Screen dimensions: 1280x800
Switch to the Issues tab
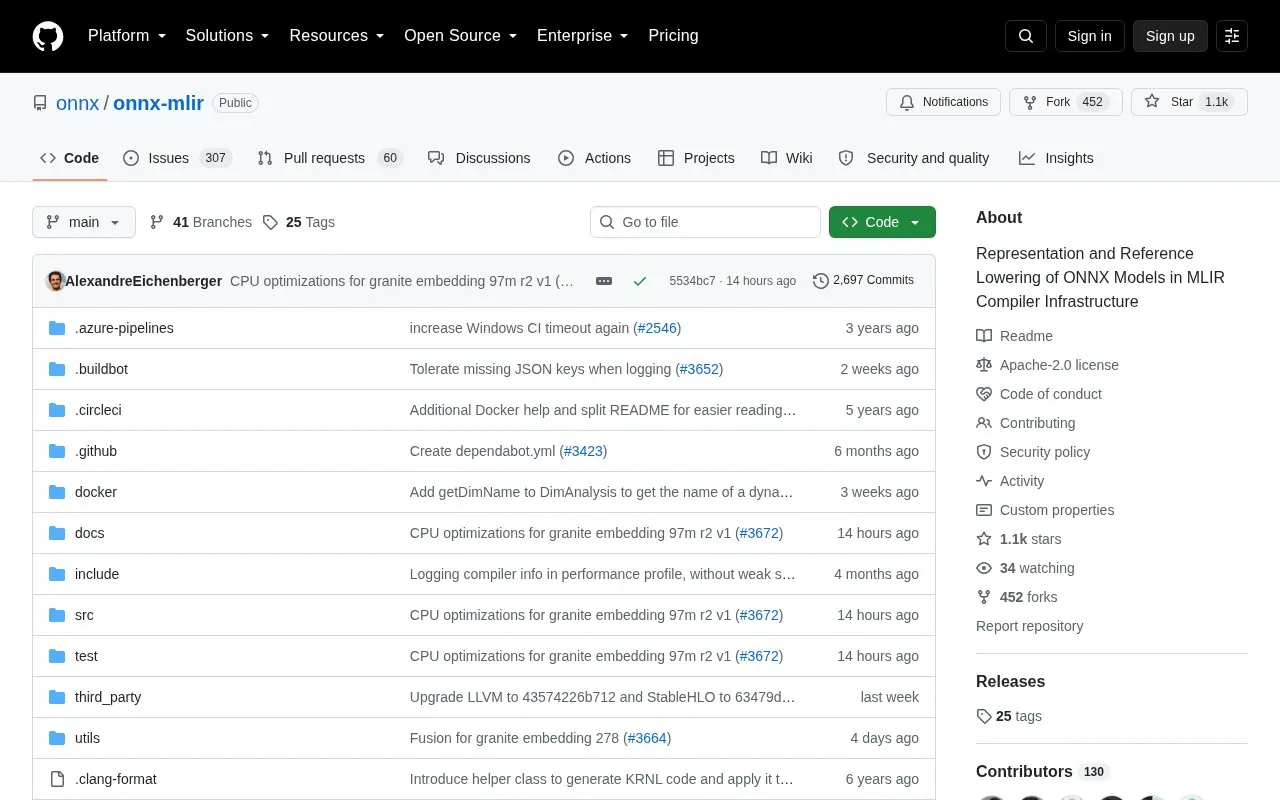(x=177, y=158)
